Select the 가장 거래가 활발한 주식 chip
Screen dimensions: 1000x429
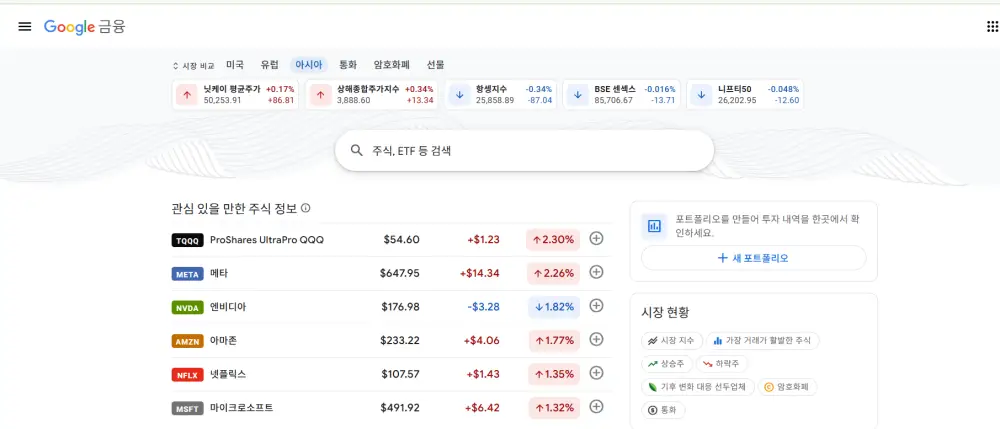click(763, 341)
